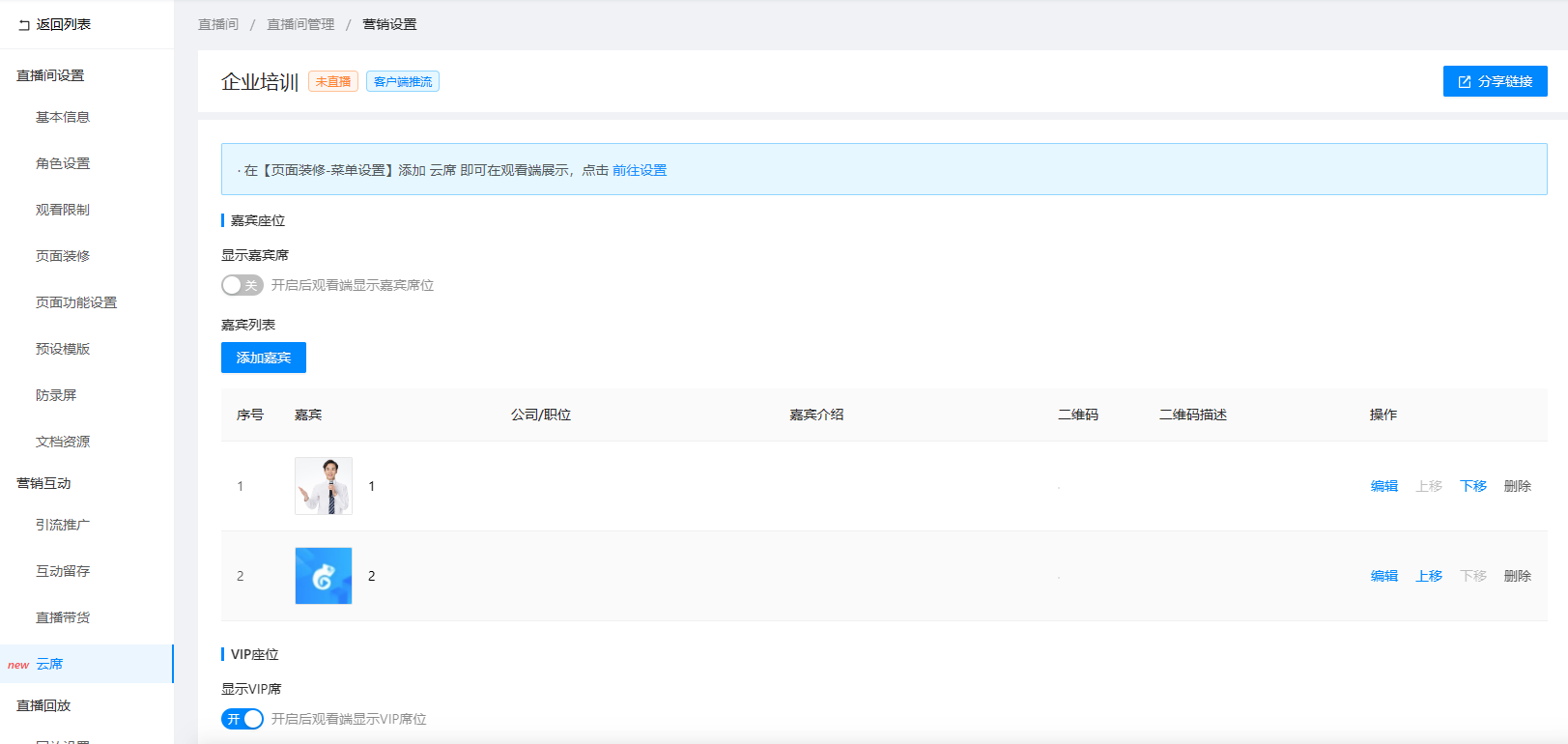Click the 添加嘉宾 button

pyautogui.click(x=264, y=358)
